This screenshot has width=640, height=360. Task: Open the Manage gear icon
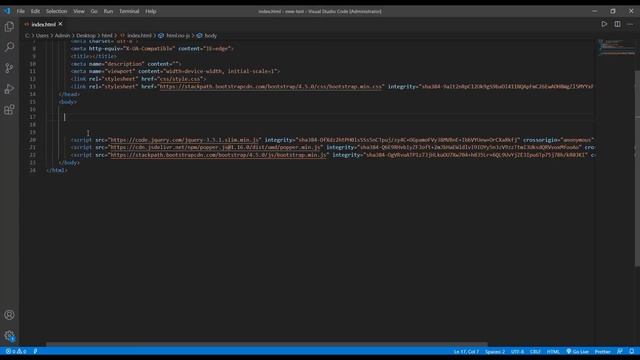[x=9, y=336]
